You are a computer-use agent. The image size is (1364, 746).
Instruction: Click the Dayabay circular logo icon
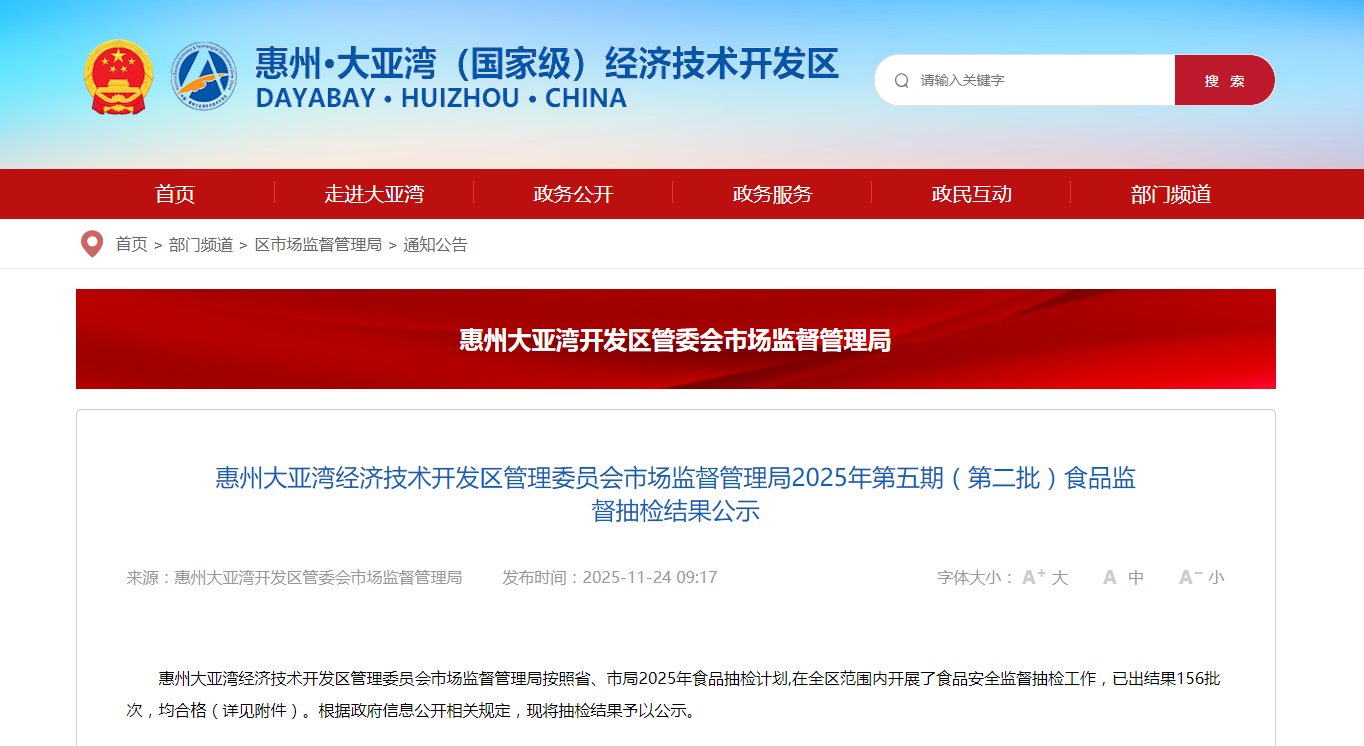coord(203,76)
